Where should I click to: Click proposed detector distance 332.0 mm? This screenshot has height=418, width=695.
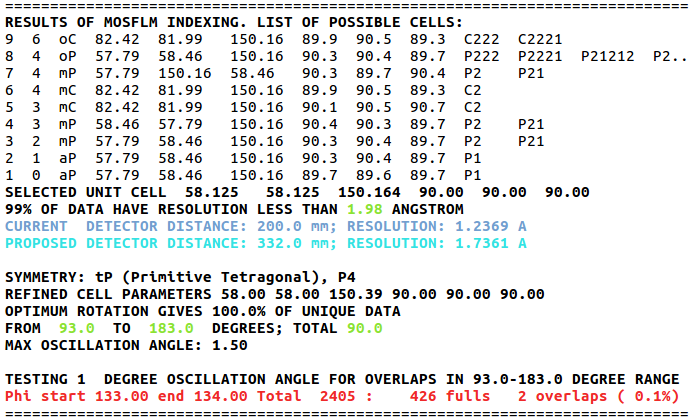[x=297, y=243]
